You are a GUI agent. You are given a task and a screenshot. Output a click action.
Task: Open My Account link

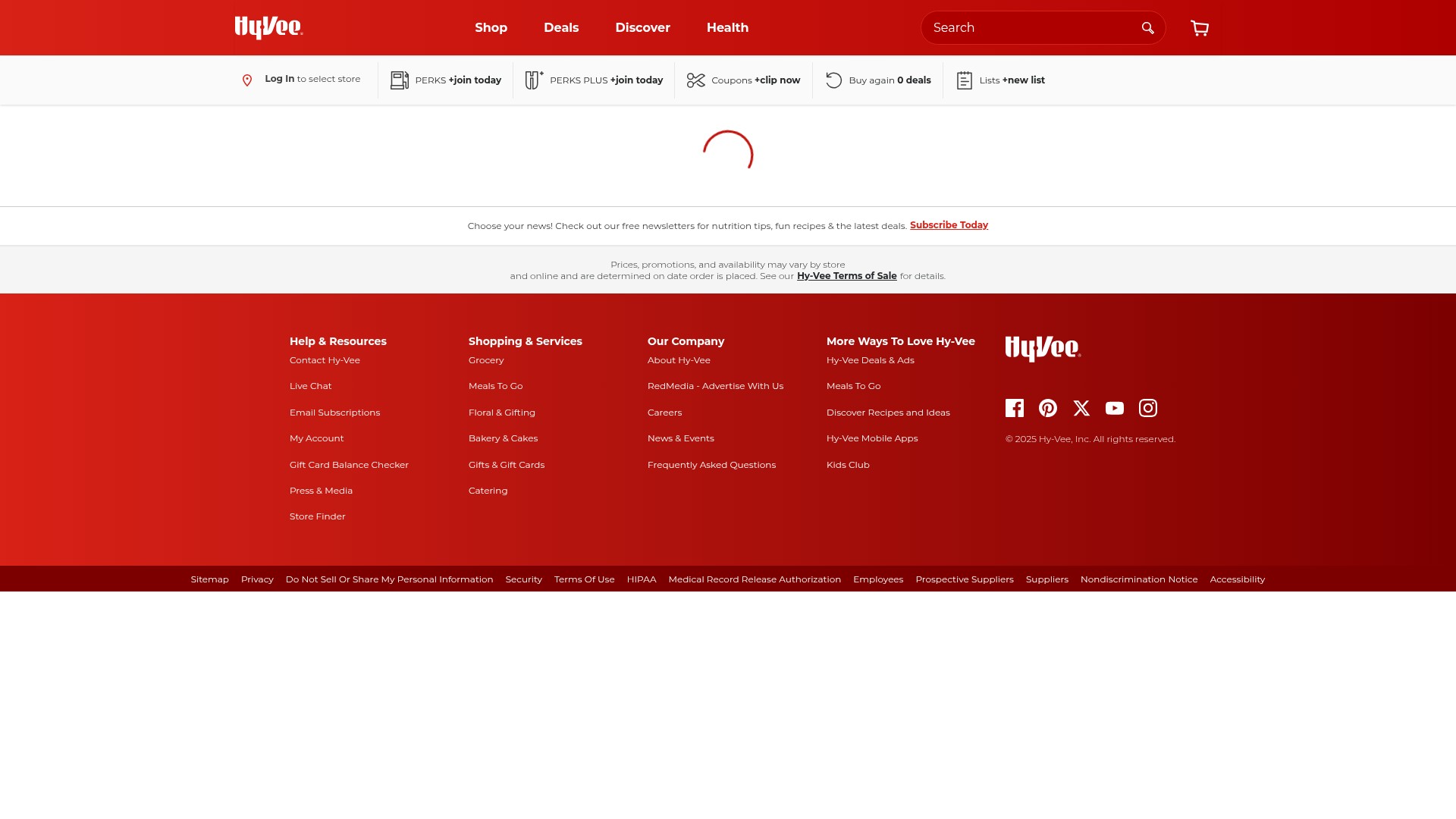316,438
